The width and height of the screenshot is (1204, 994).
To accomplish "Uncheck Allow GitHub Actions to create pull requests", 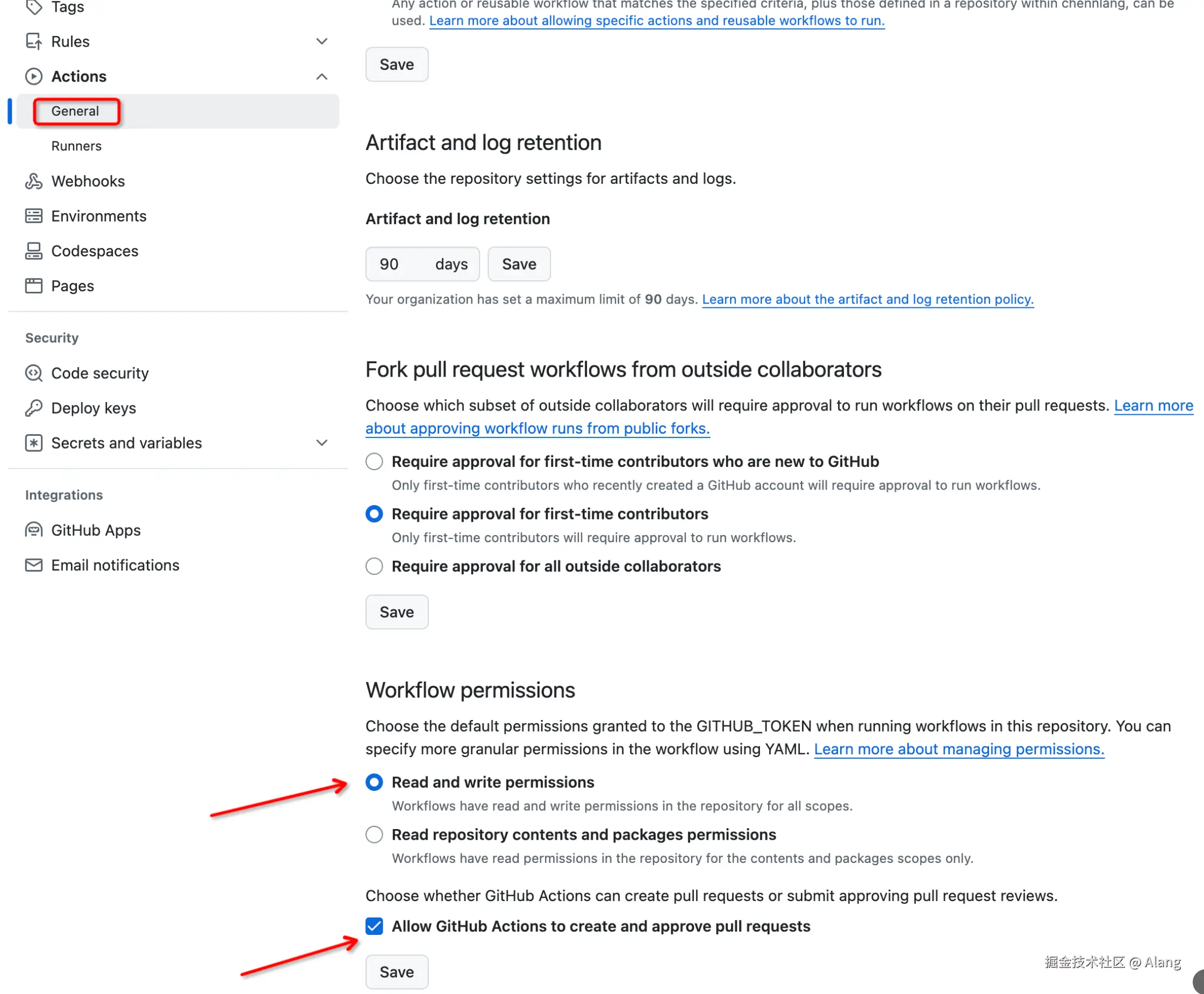I will tap(374, 926).
